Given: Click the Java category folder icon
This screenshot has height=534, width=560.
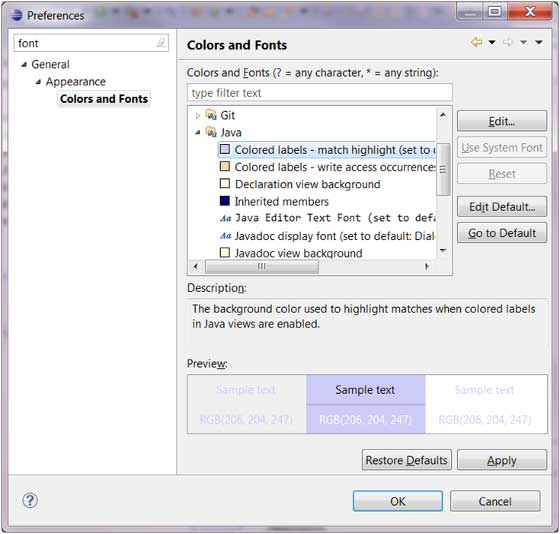Looking at the screenshot, I should coord(211,132).
